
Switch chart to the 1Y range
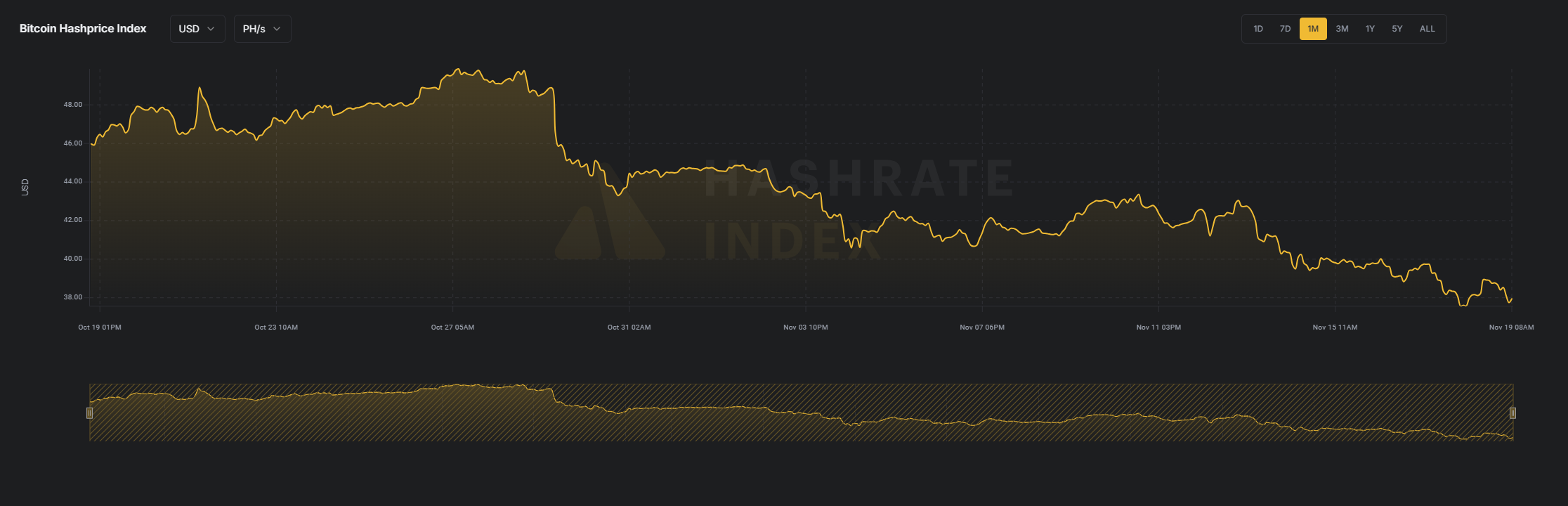1369,29
